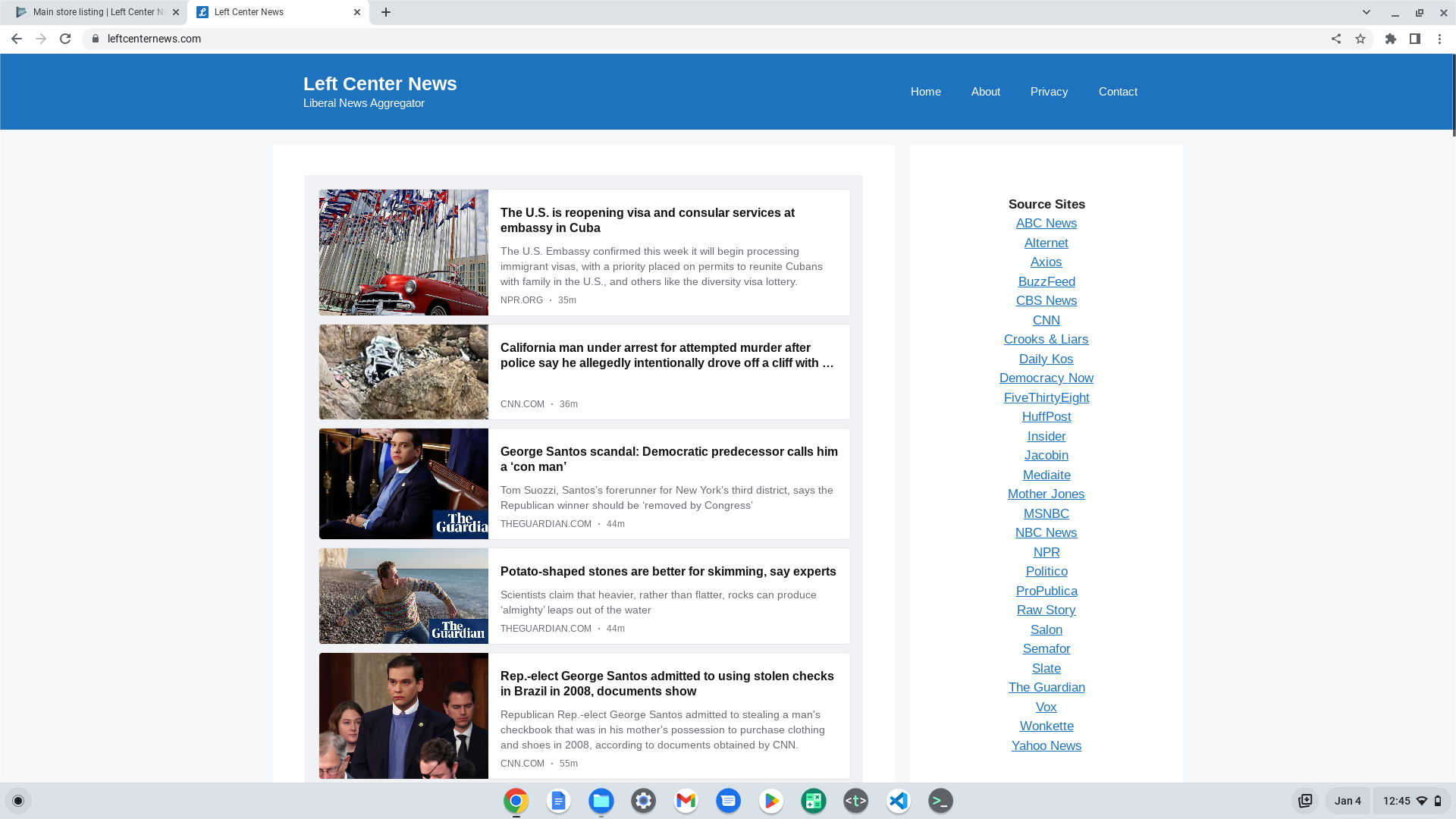Open the Contact navigation link
Viewport: 1456px width, 819px height.
click(x=1118, y=92)
